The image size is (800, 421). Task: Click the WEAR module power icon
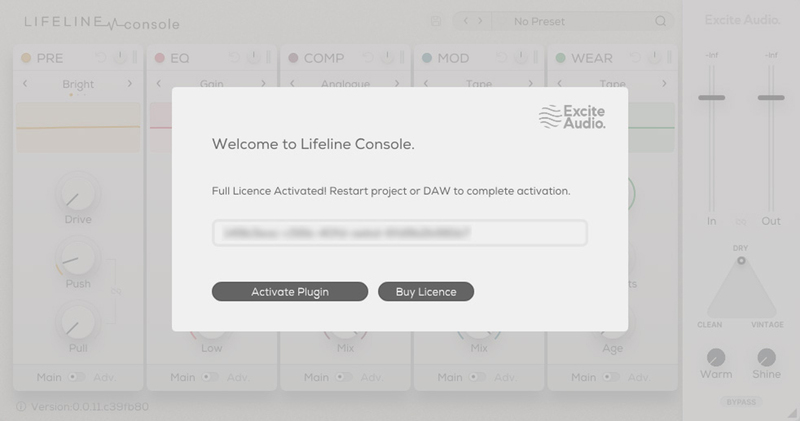[x=655, y=57]
